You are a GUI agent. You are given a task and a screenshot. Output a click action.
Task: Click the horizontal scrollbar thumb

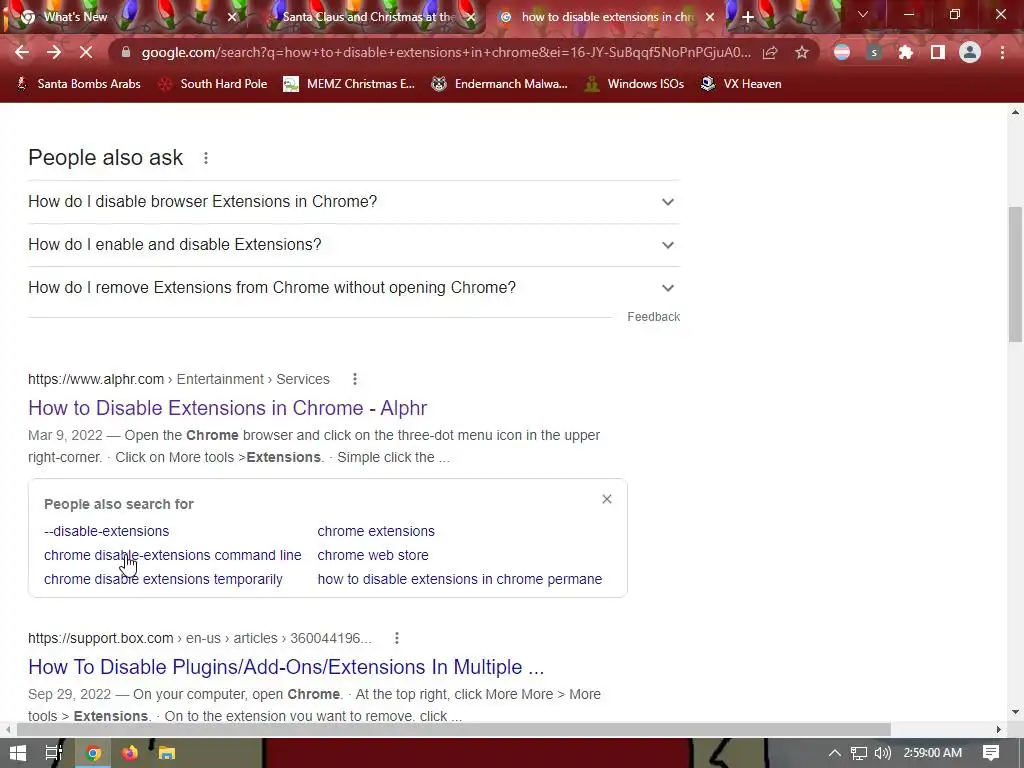click(x=454, y=729)
